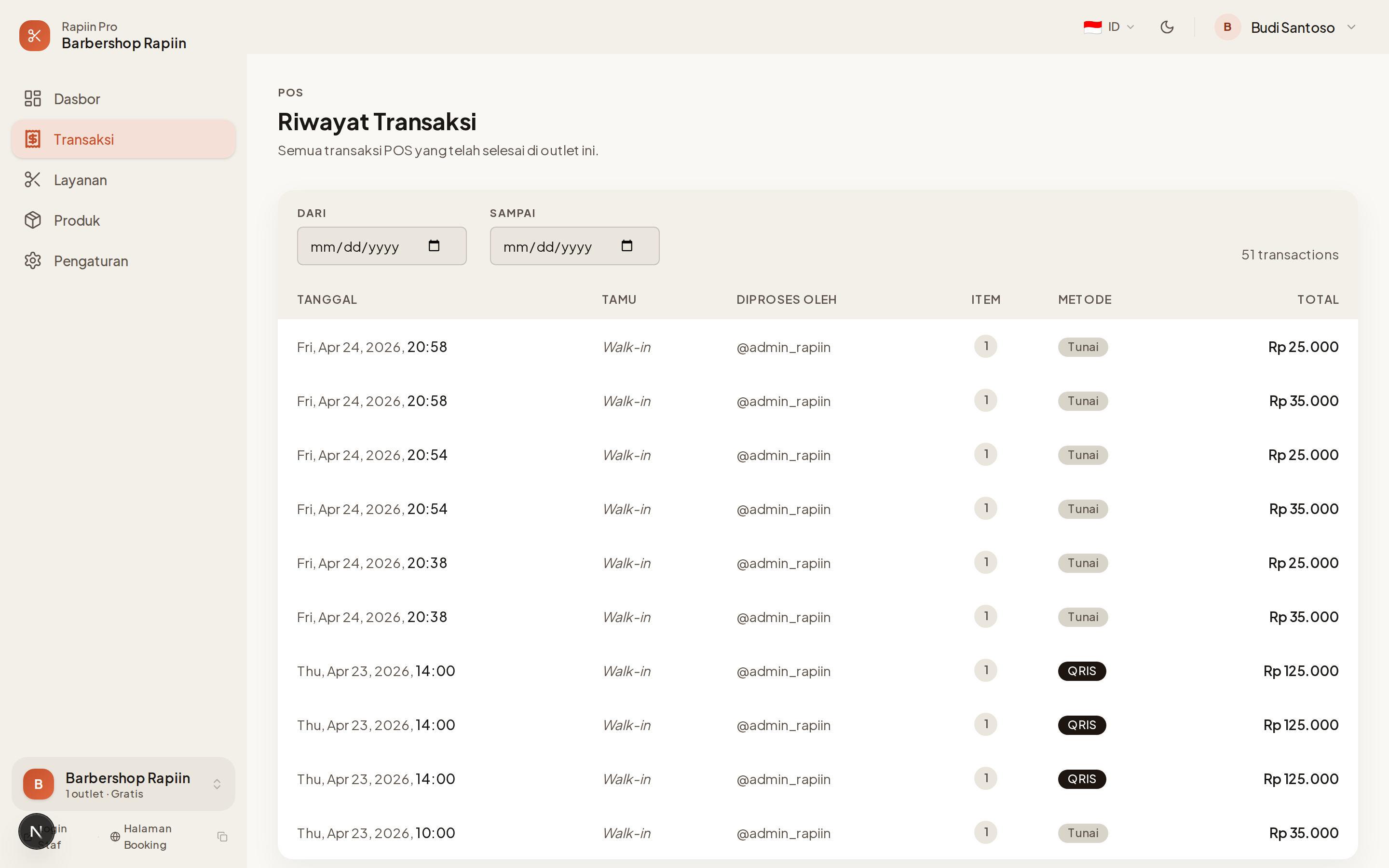This screenshot has height=868, width=1389.
Task: Open calendar picker in the Dari field
Action: tap(434, 246)
